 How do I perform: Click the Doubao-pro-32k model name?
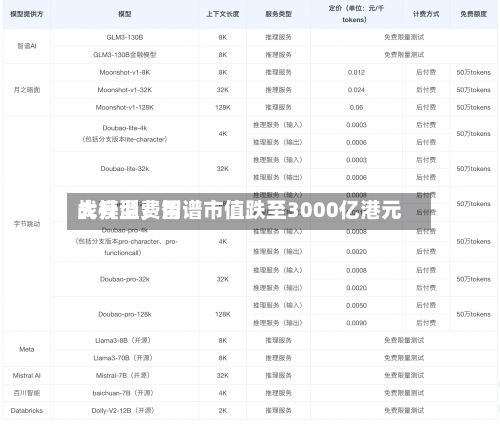coord(125,279)
